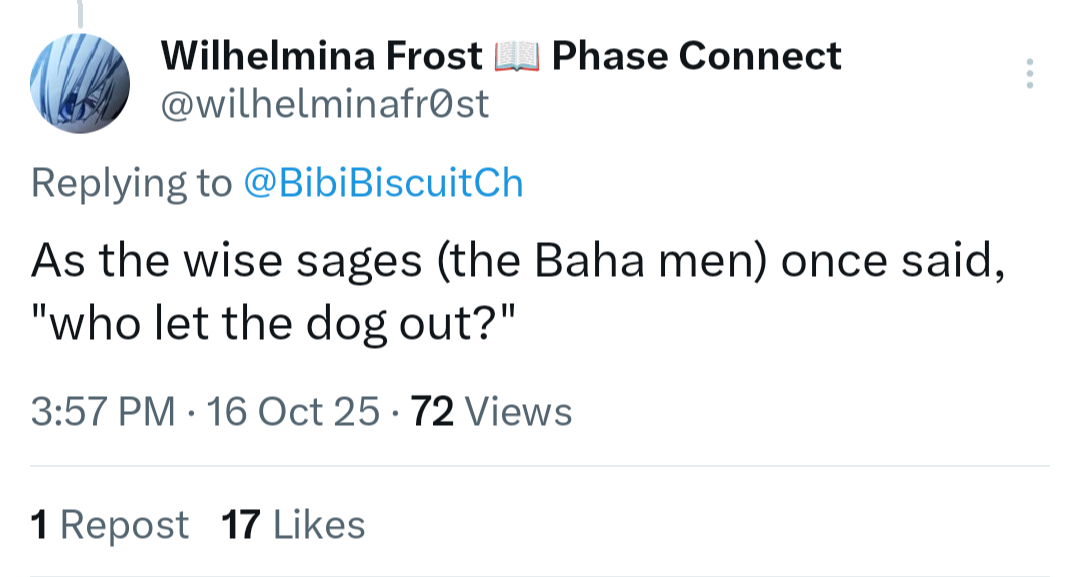This screenshot has width=1080, height=577.
Task: Click the thread connector line above avatar
Action: pos(81,12)
